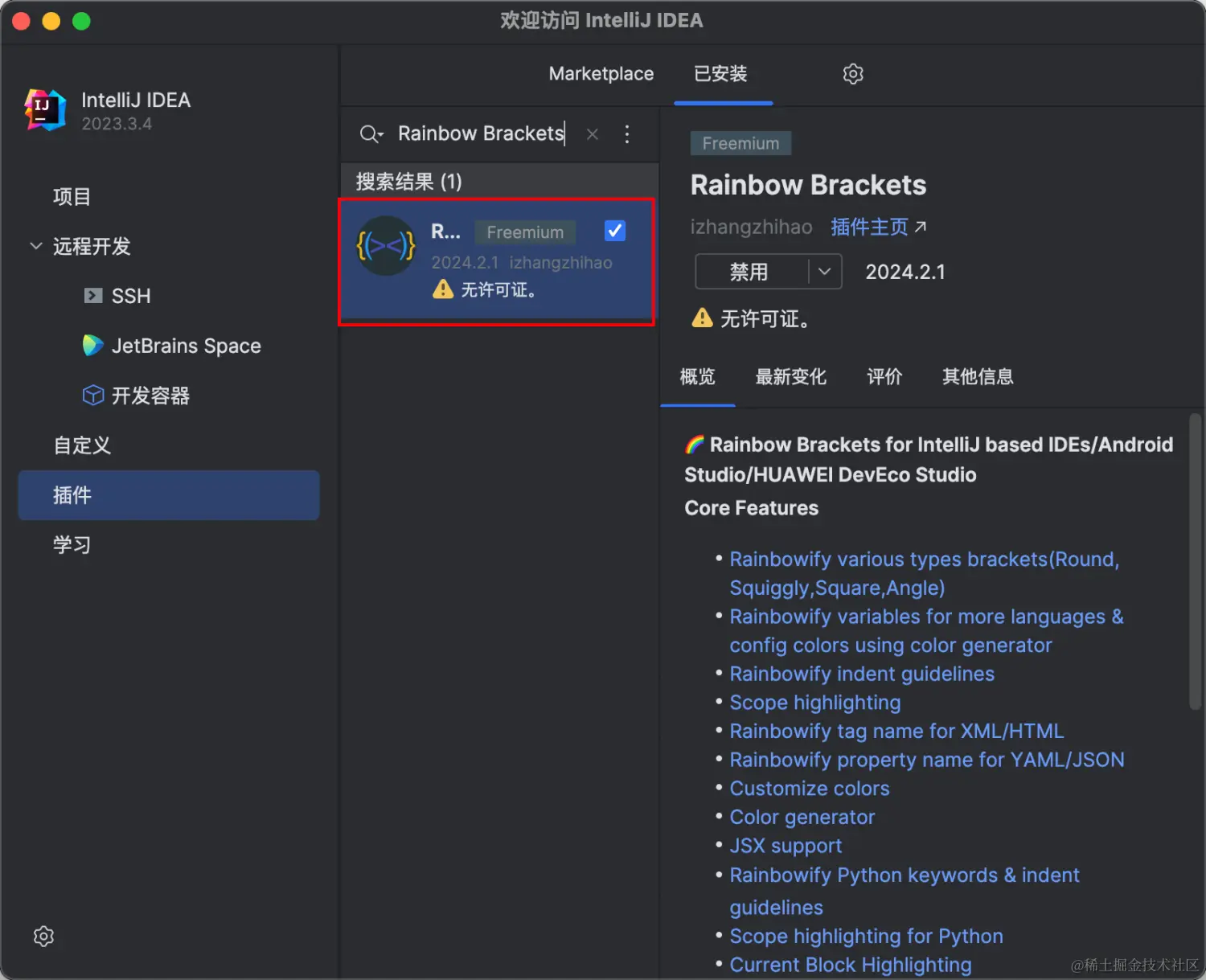Image resolution: width=1206 pixels, height=980 pixels.
Task: Click the SSH terminal icon
Action: (93, 296)
